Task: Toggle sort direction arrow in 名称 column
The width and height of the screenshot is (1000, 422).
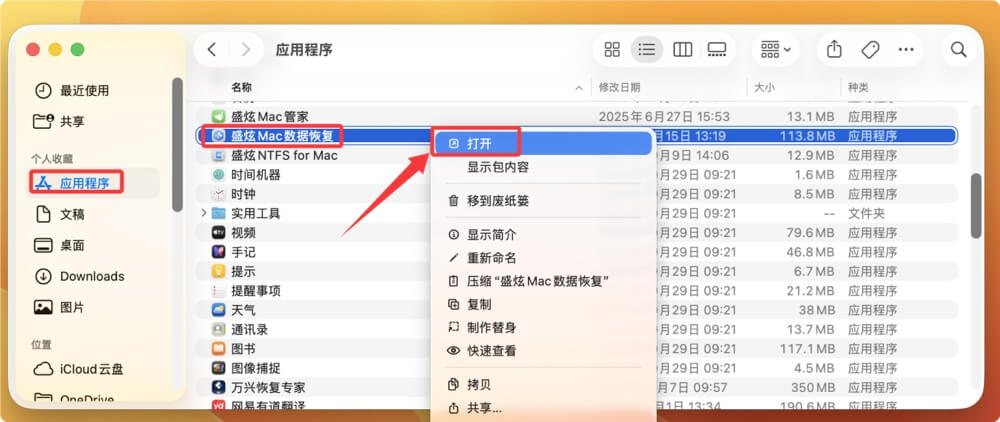Action: tap(578, 87)
